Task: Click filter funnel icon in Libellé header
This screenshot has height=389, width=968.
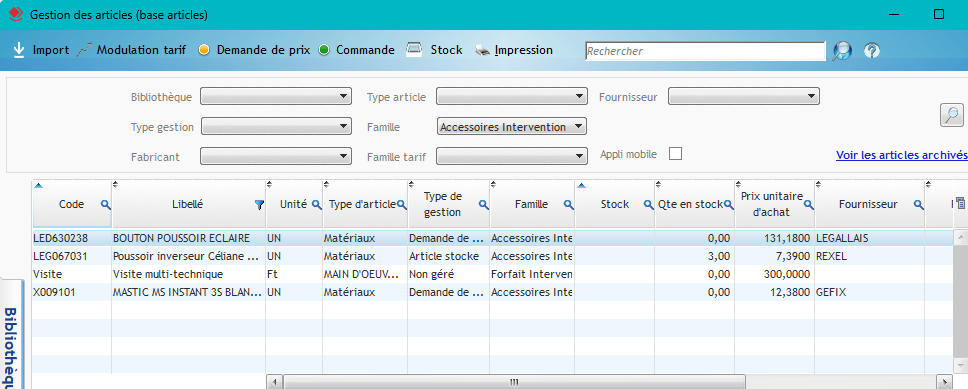Action: coord(259,204)
